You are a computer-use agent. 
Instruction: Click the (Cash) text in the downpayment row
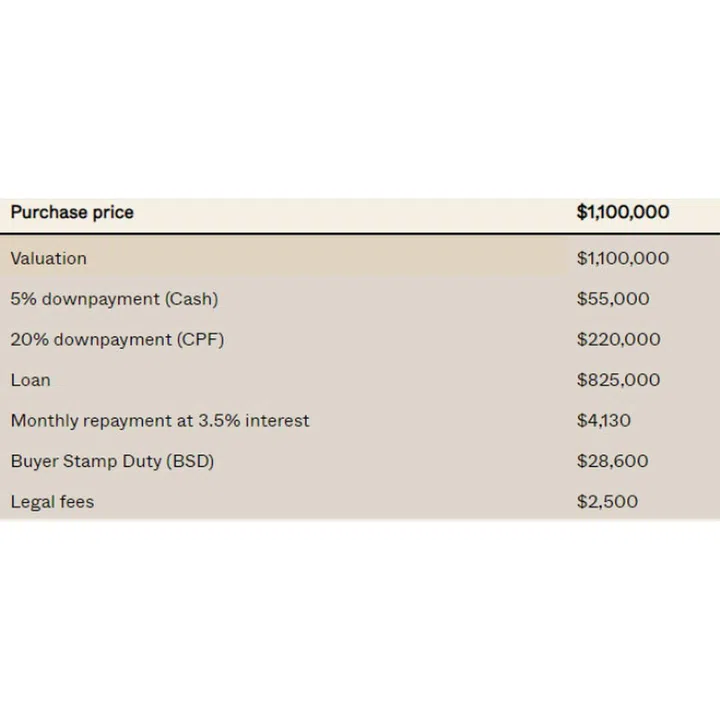click(191, 299)
